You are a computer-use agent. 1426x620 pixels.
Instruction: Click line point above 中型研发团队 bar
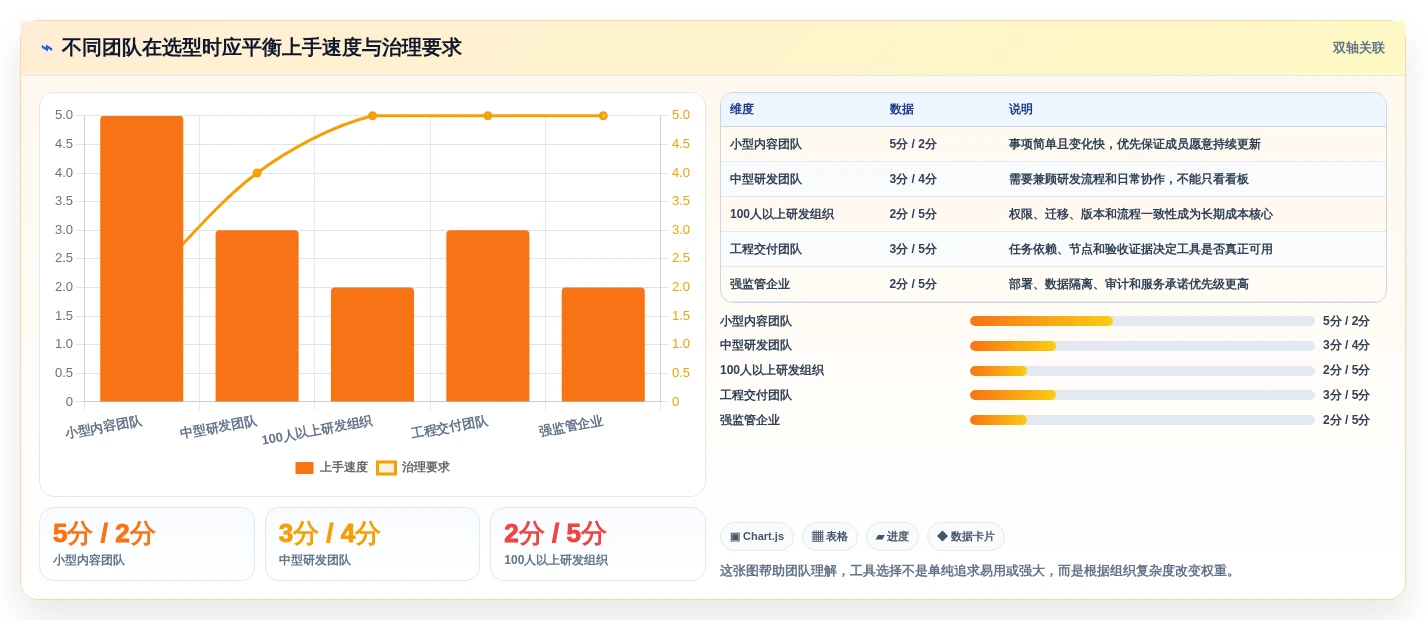pos(257,173)
